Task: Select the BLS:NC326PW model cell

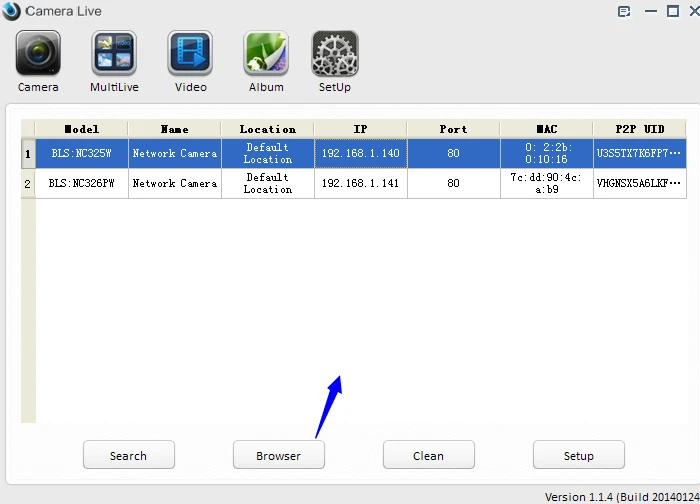Action: coord(82,183)
